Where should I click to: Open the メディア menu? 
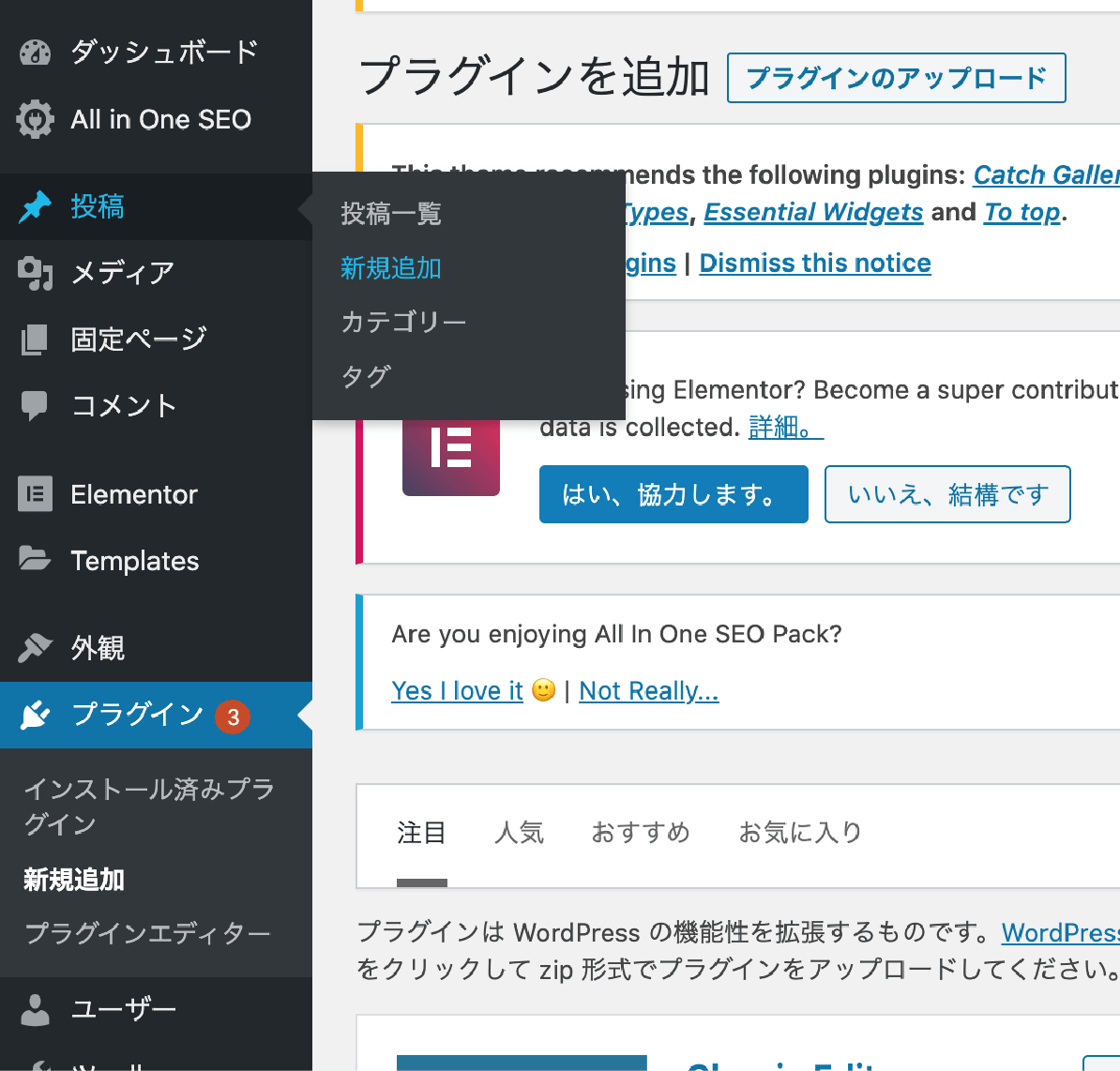[x=156, y=273]
